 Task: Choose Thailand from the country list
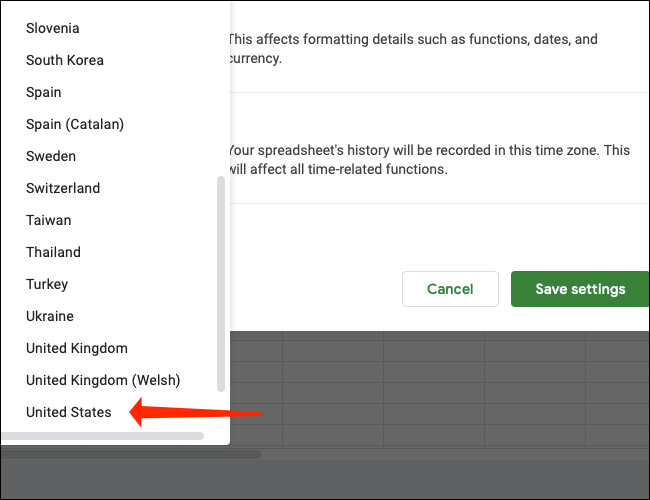[54, 252]
